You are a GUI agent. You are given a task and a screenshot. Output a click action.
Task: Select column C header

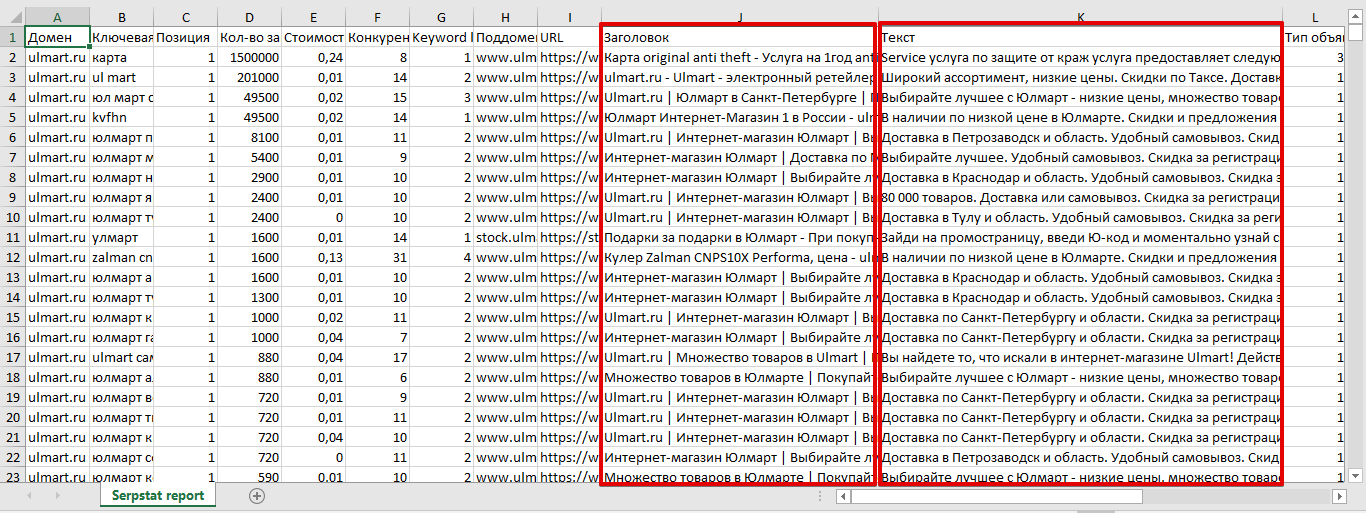[x=185, y=18]
